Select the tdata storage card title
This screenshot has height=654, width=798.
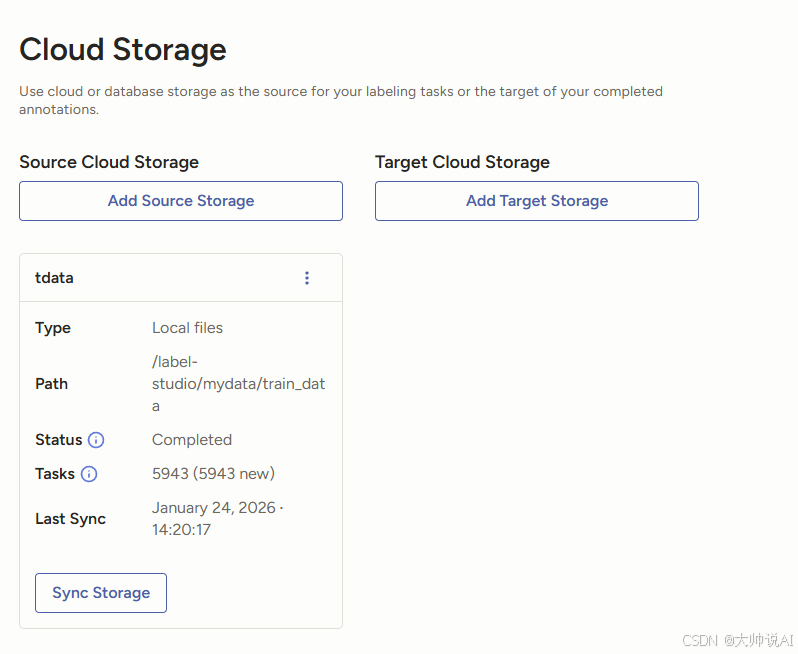[x=54, y=278]
